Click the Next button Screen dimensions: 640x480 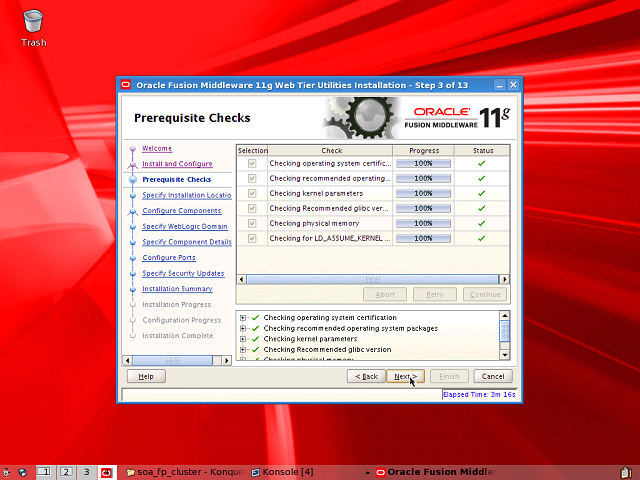click(x=405, y=376)
